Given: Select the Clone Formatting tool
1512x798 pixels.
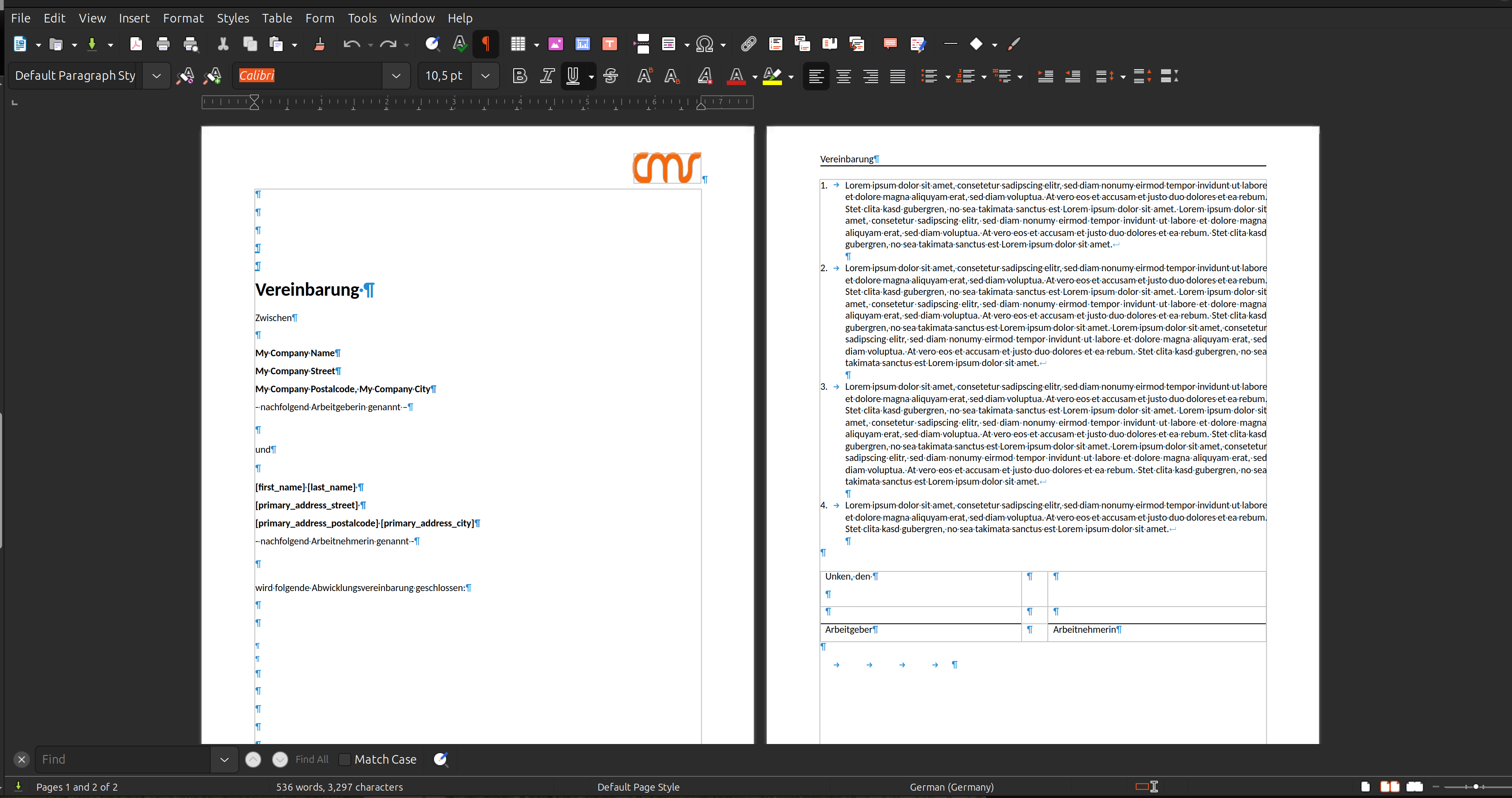Looking at the screenshot, I should click(x=319, y=44).
